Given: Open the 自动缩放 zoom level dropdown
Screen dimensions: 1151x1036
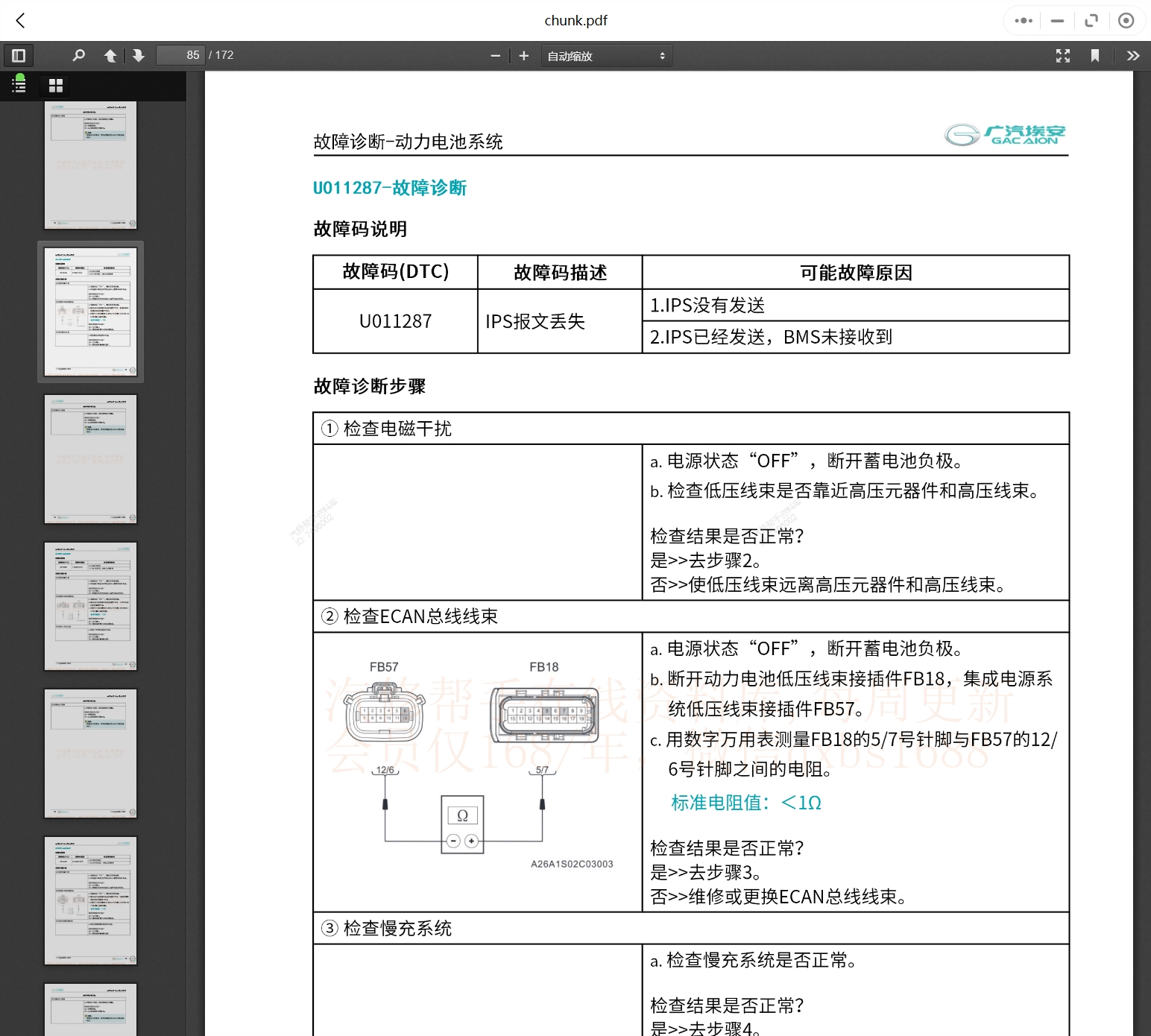Looking at the screenshot, I should point(605,55).
